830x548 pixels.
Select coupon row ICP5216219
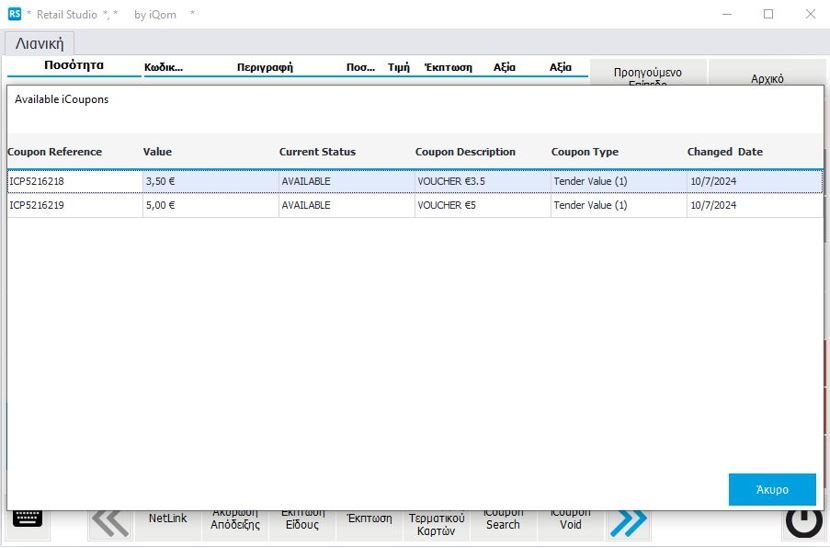75,205
